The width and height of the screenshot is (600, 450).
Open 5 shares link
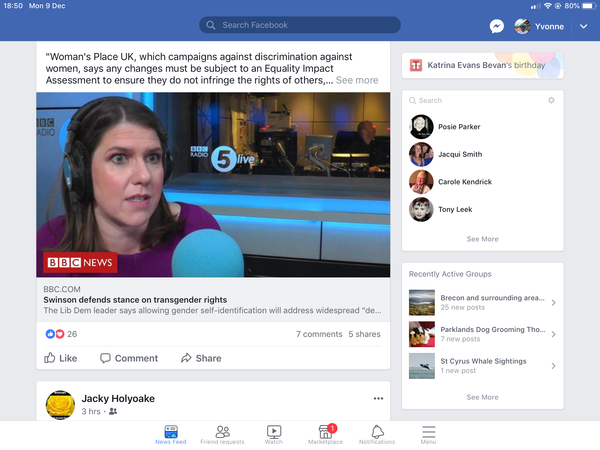pyautogui.click(x=364, y=334)
